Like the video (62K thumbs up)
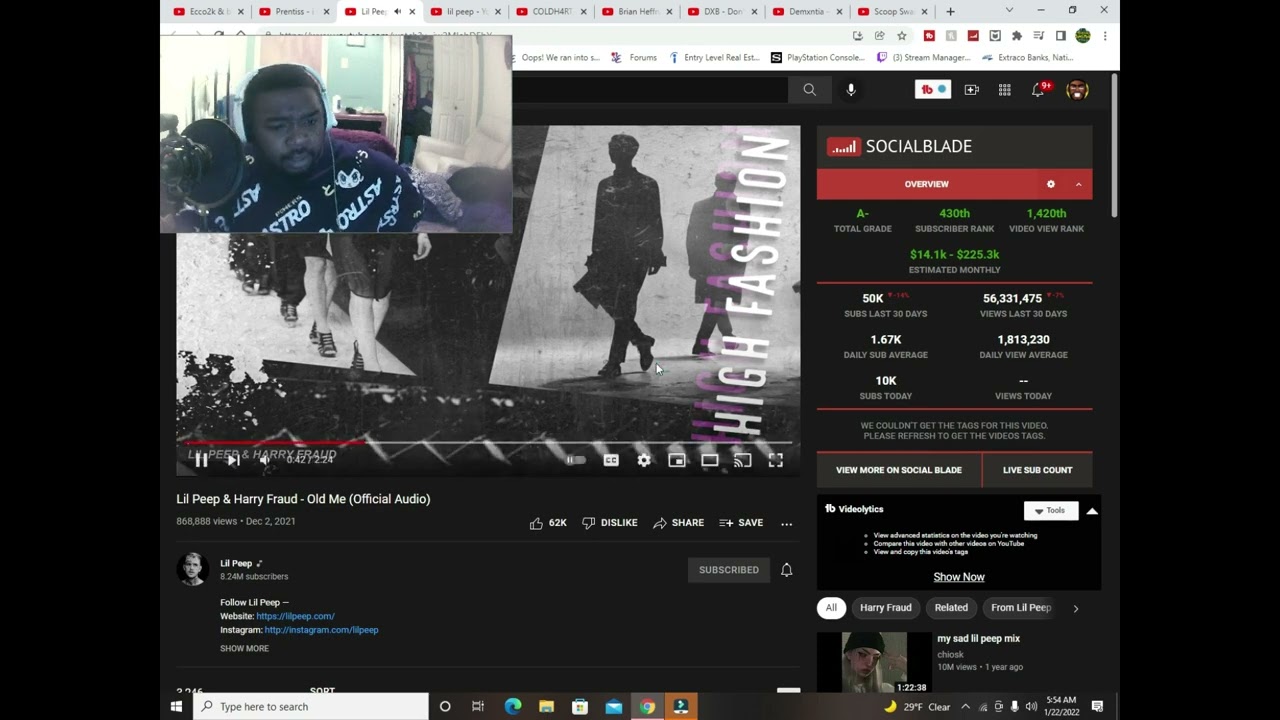Image resolution: width=1280 pixels, height=720 pixels. (548, 523)
